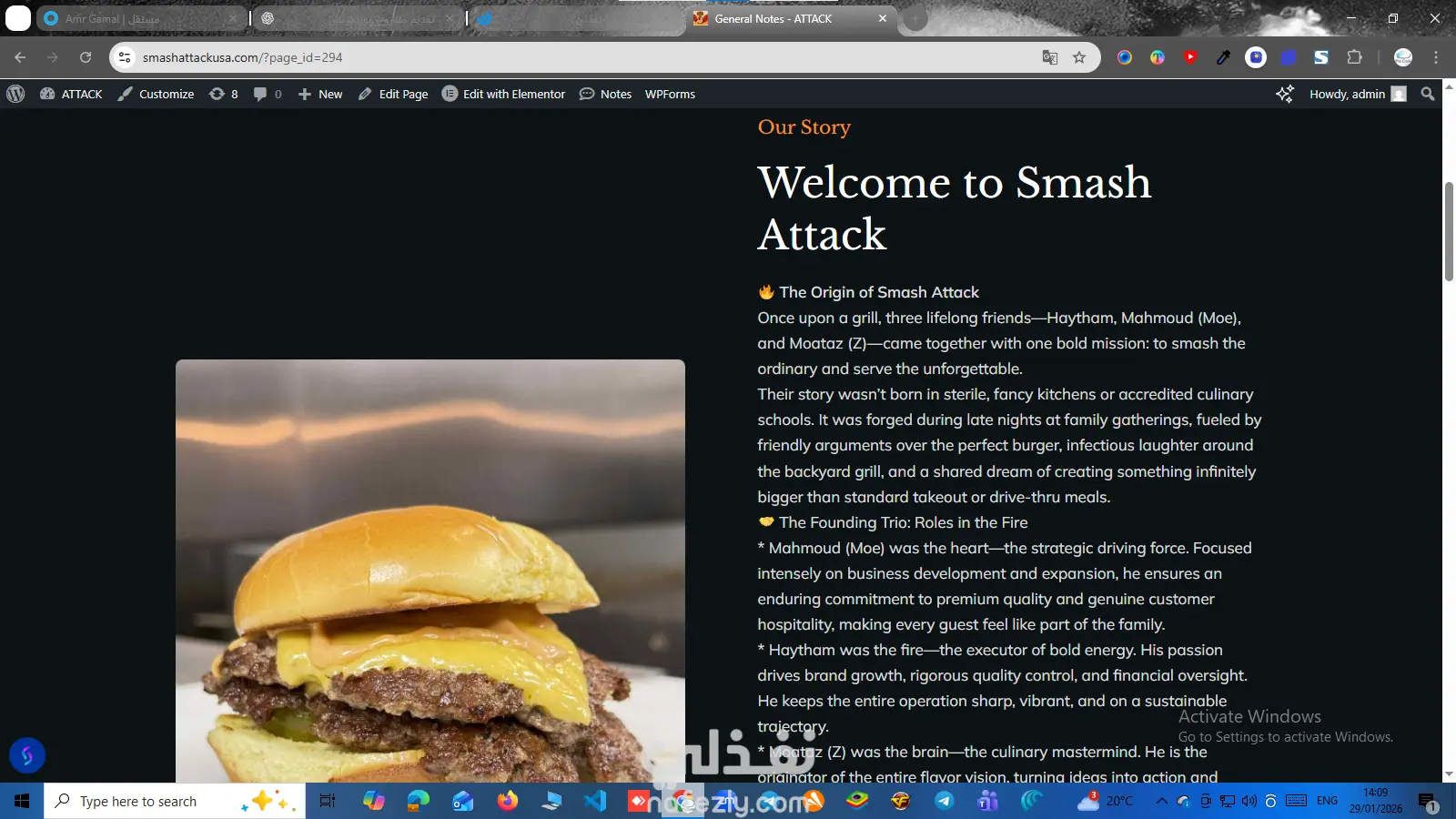Open the rainbow circle color picker extension

pyautogui.click(x=1125, y=57)
